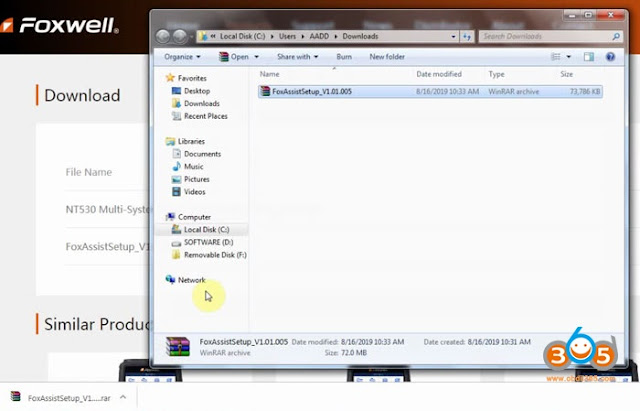Screen dimensions: 640x411
Task: Sort by the Type column header
Action: tap(496, 74)
